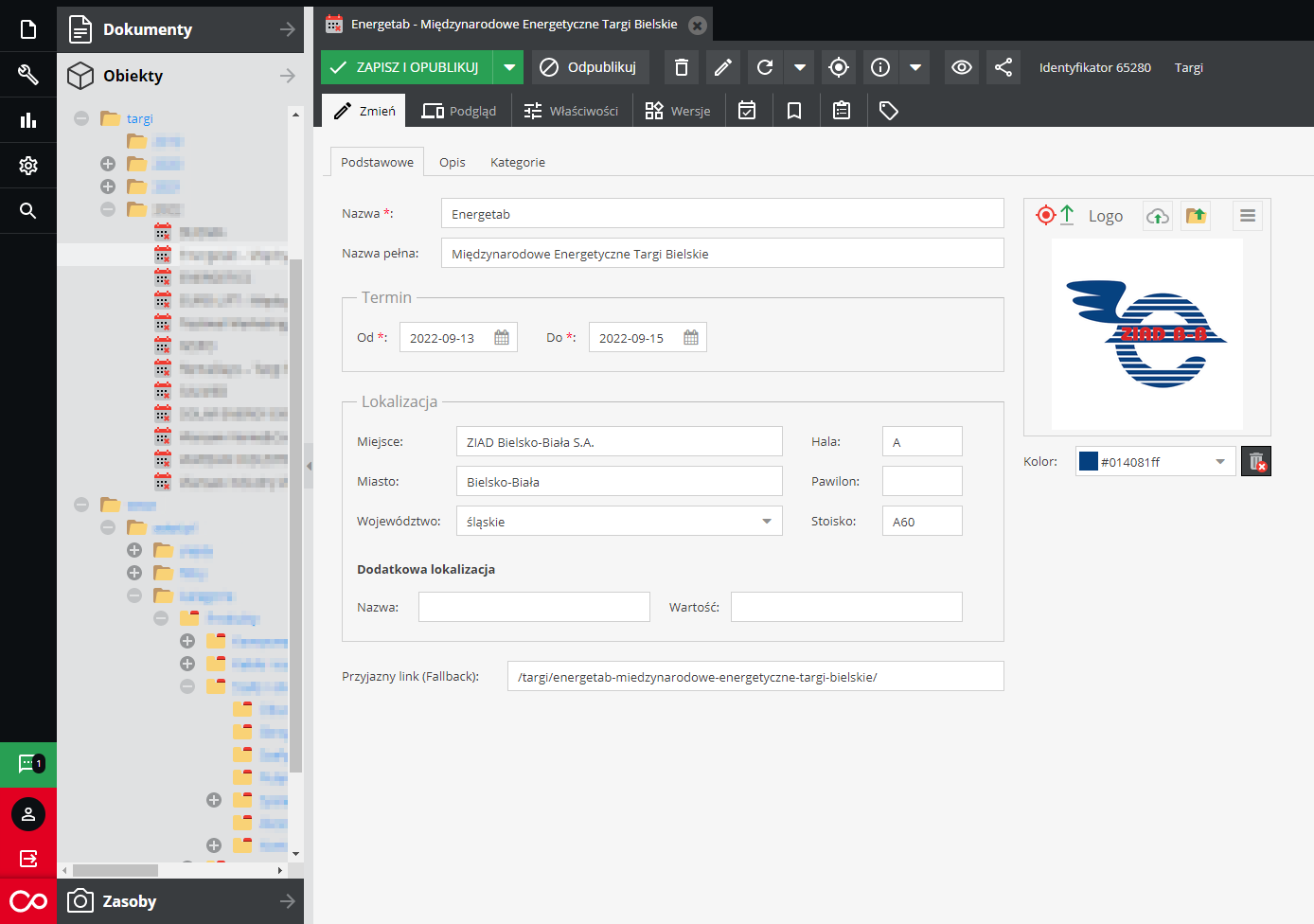Screen dimensions: 1314x924
Task: Open the bookmark tab icon
Action: (x=794, y=111)
